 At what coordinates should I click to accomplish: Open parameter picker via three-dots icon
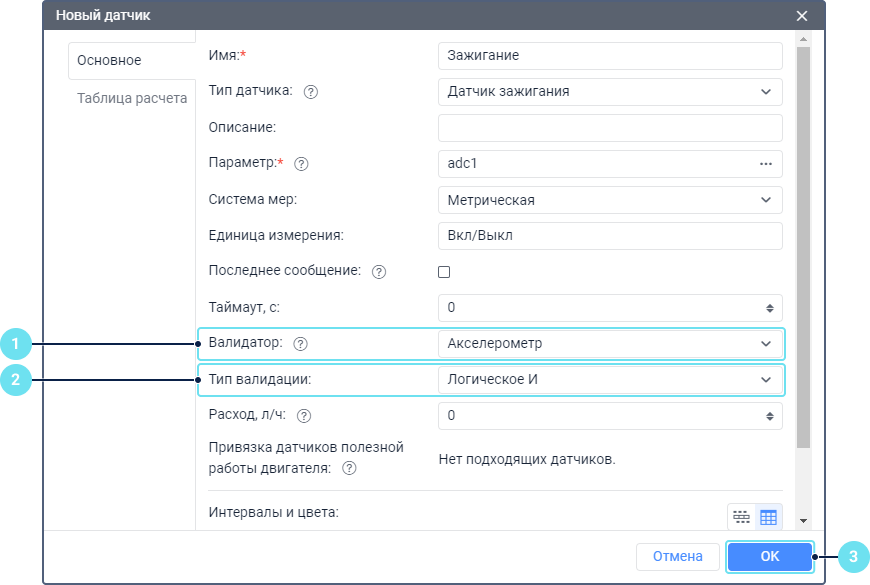click(766, 163)
